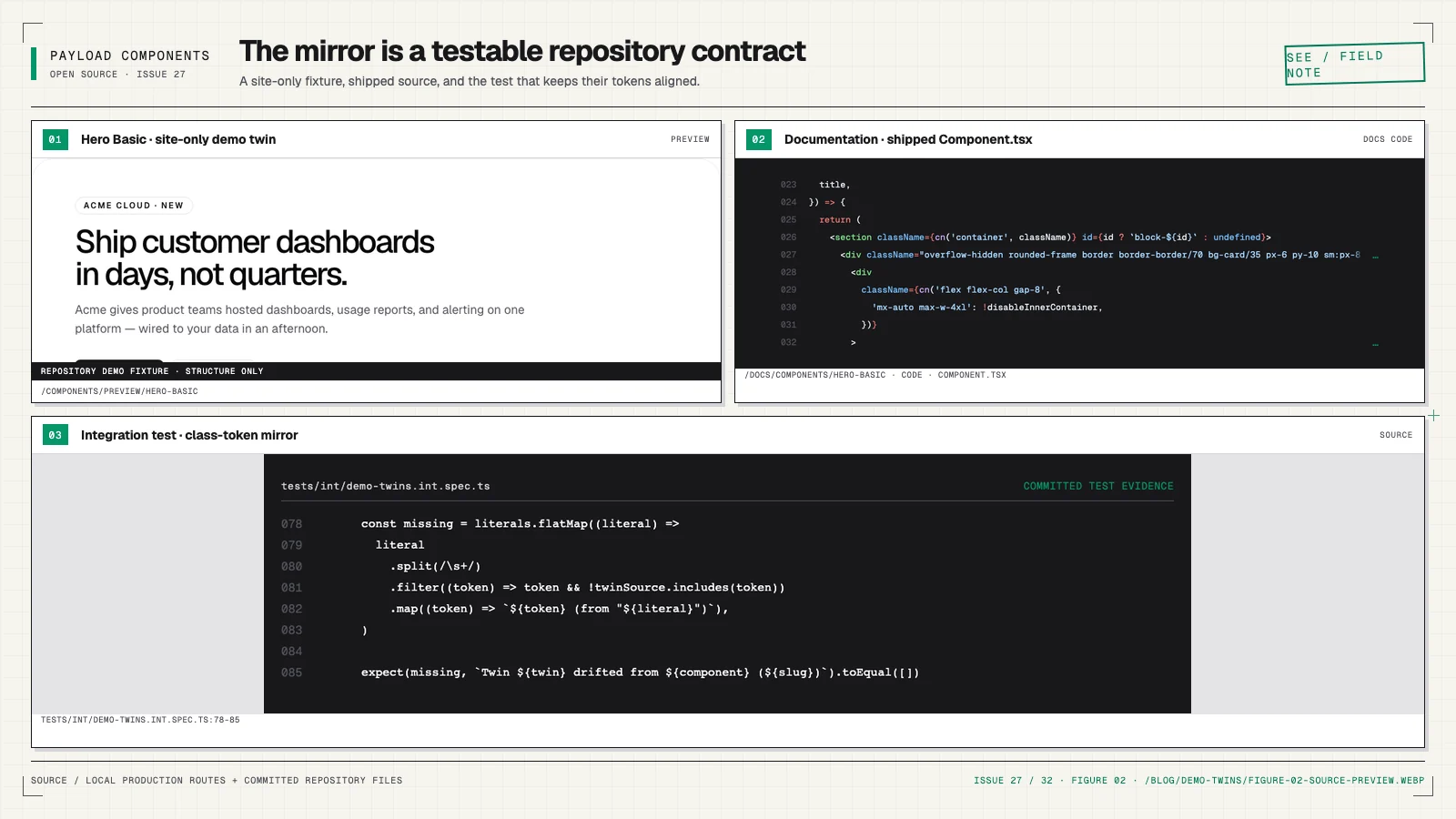Select the SOURCE label on Integration test panel

[x=1396, y=435]
